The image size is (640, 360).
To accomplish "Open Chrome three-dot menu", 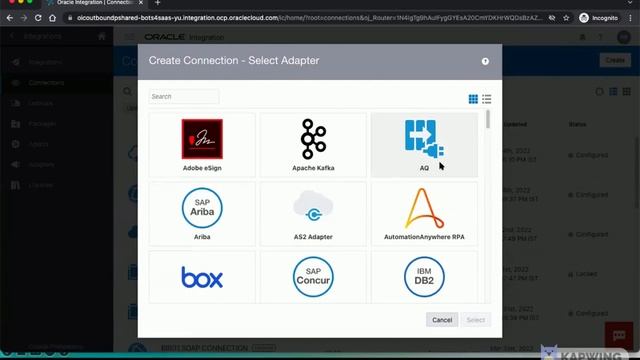I will [x=631, y=18].
